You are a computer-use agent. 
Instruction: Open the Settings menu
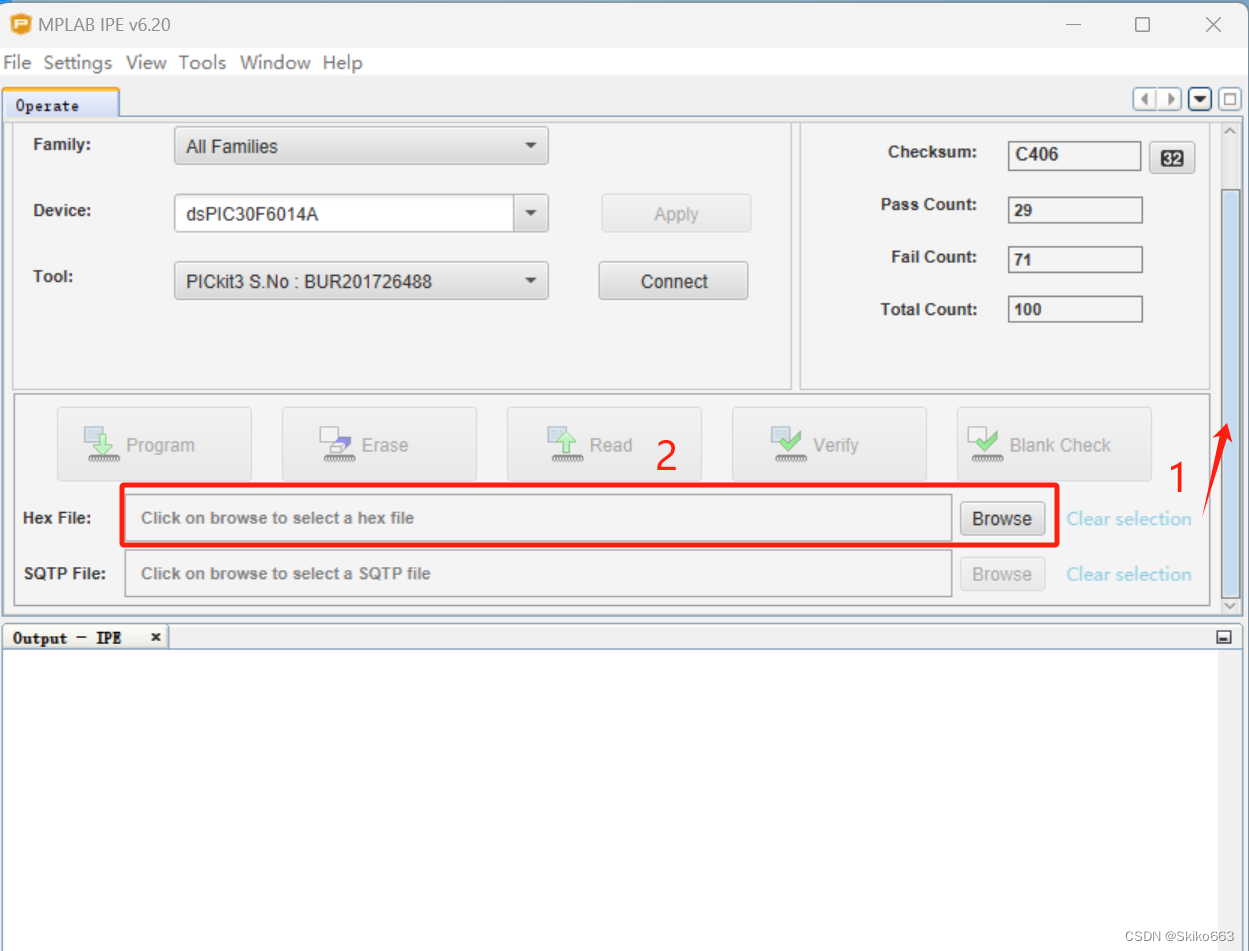(x=78, y=62)
